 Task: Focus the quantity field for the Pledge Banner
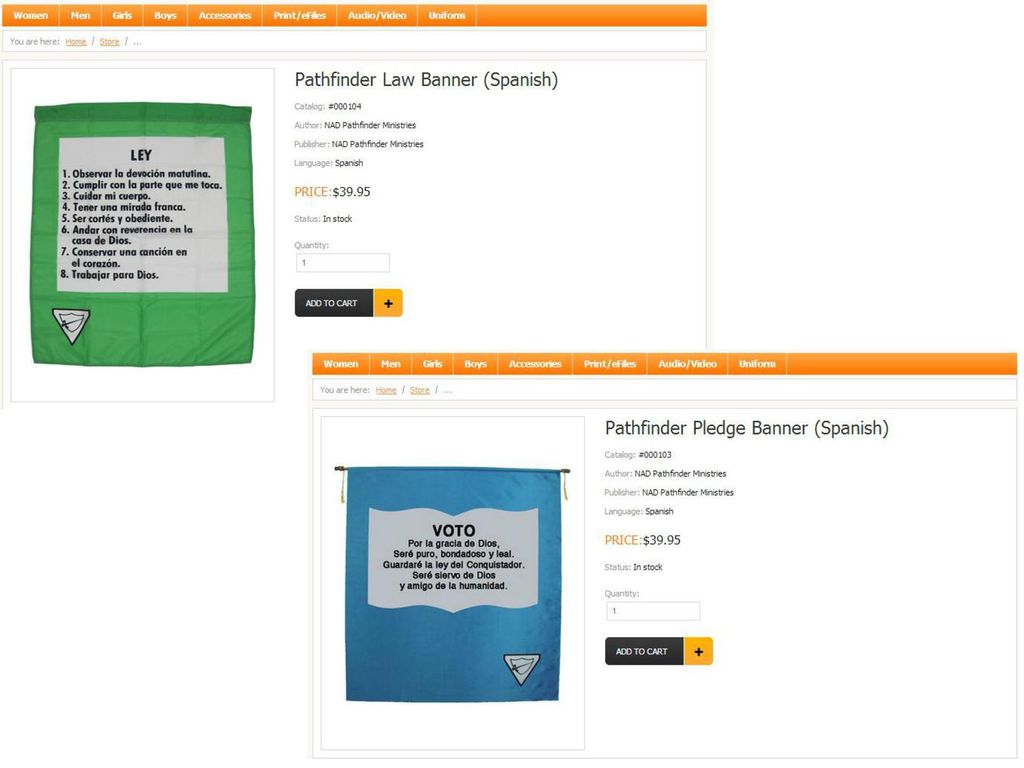tap(653, 611)
